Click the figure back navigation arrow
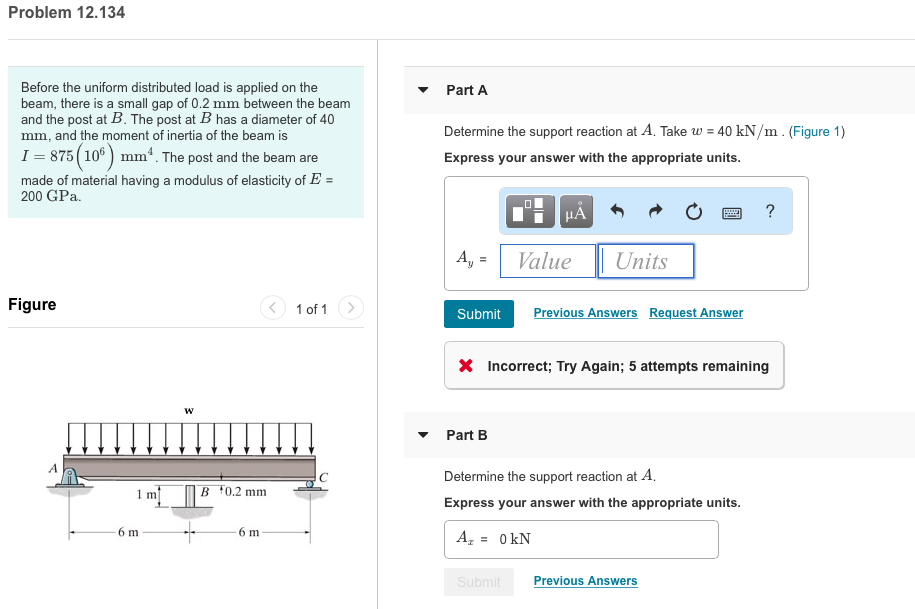The height and width of the screenshot is (609, 915). point(272,308)
